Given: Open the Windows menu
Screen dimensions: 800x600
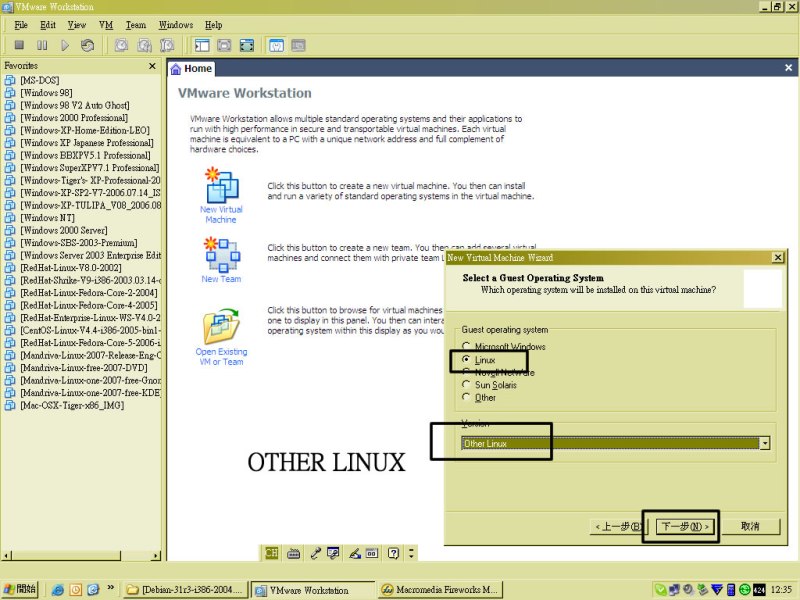Looking at the screenshot, I should (x=176, y=25).
